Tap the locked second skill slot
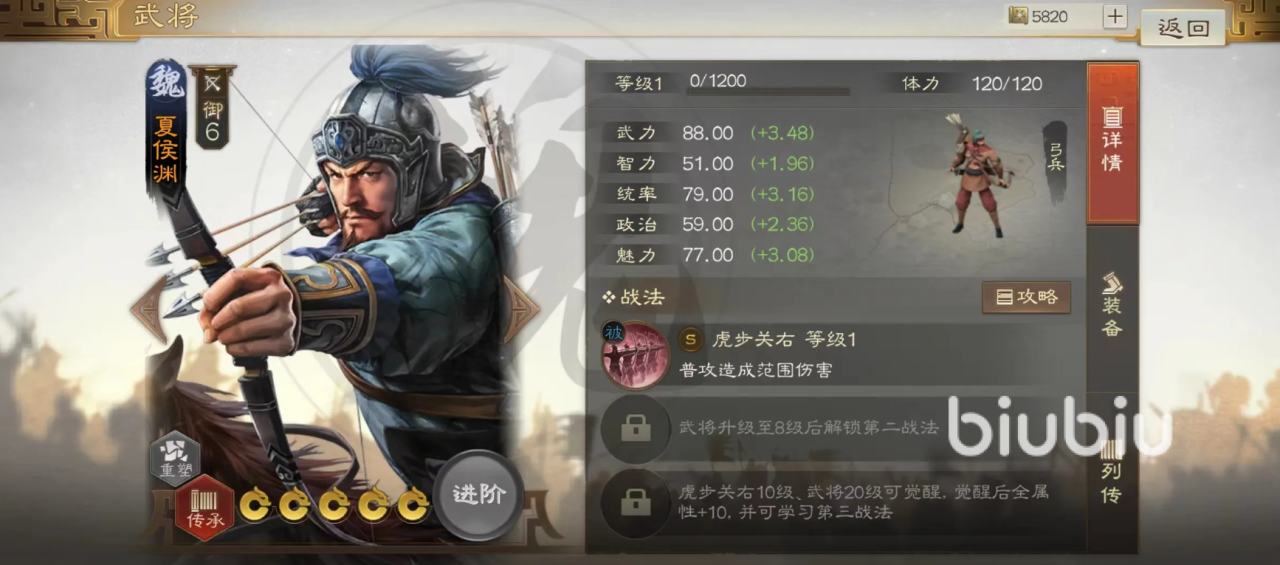Image resolution: width=1280 pixels, height=565 pixels. pos(635,428)
